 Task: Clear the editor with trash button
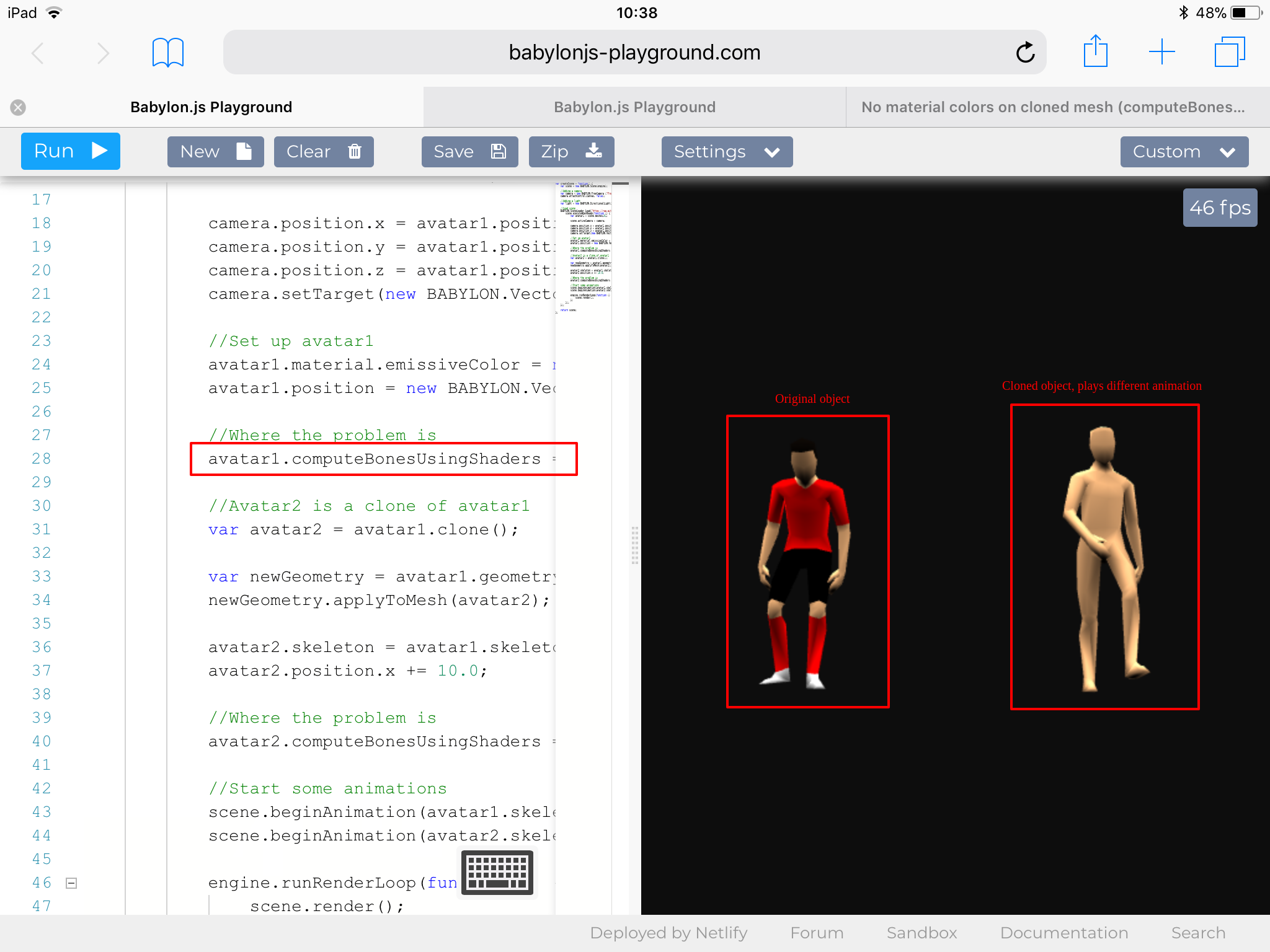point(324,152)
